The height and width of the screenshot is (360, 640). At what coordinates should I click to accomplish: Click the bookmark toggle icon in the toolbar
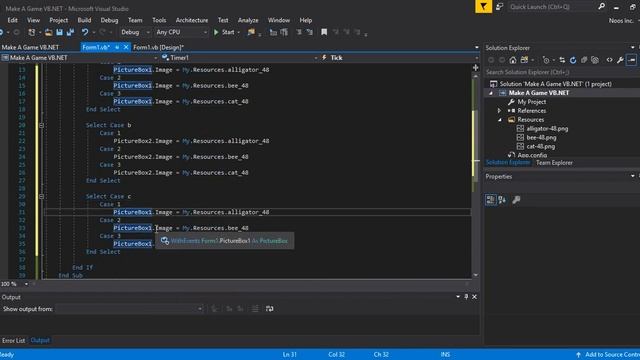(324, 32)
